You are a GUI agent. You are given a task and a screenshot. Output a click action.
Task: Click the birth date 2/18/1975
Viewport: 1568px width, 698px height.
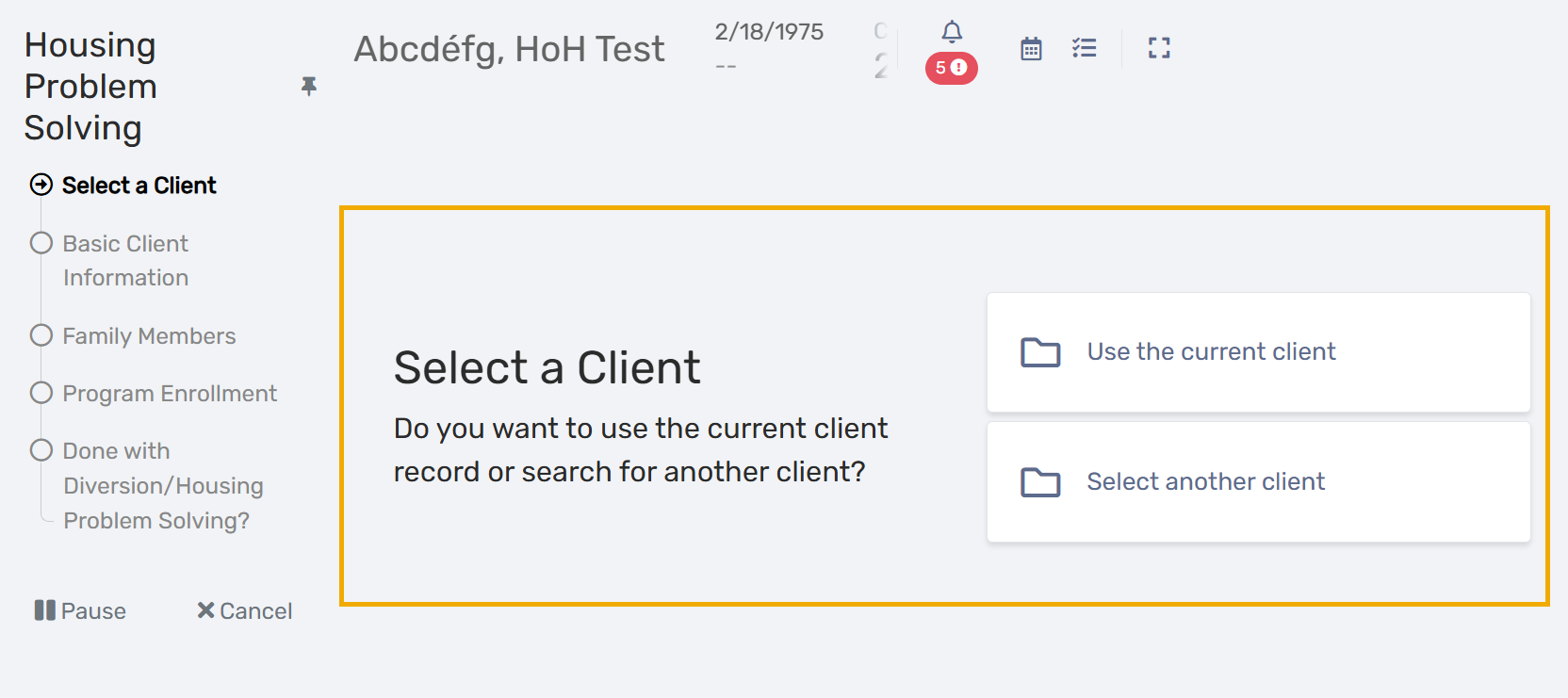click(769, 32)
